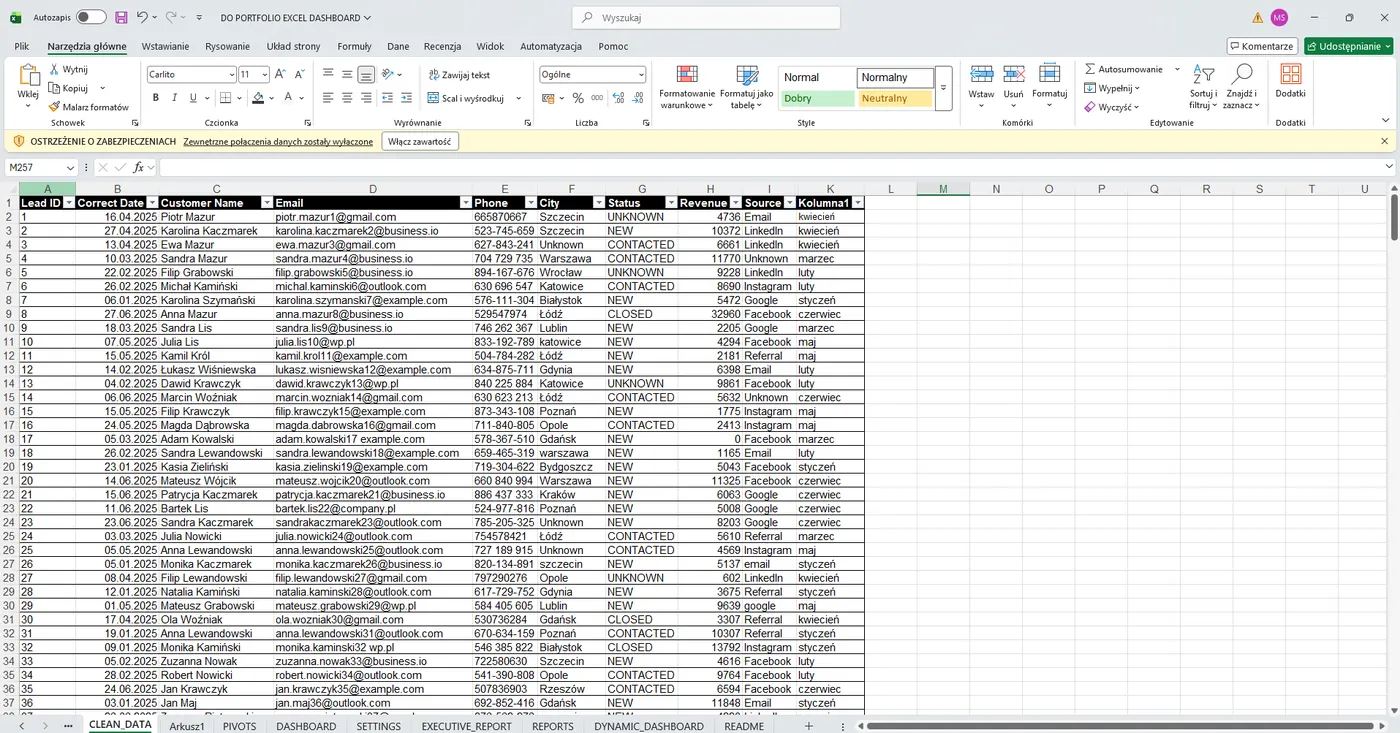Viewport: 1400px width, 733px height.
Task: Select the Dobry cell style
Action: pos(817,98)
